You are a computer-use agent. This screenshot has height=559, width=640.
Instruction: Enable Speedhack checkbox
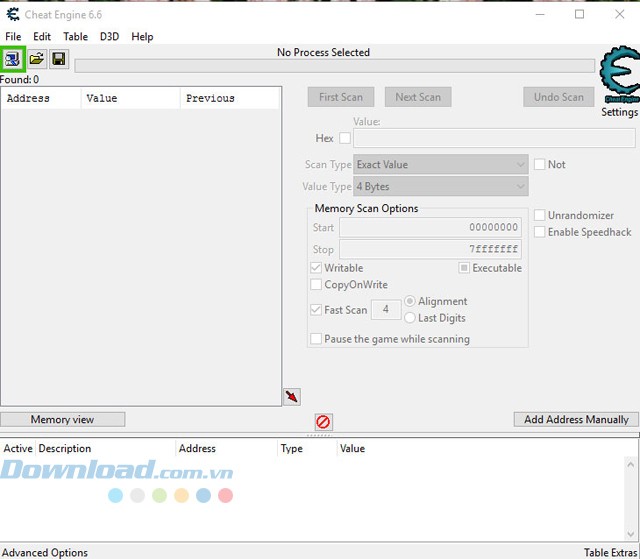tap(540, 232)
